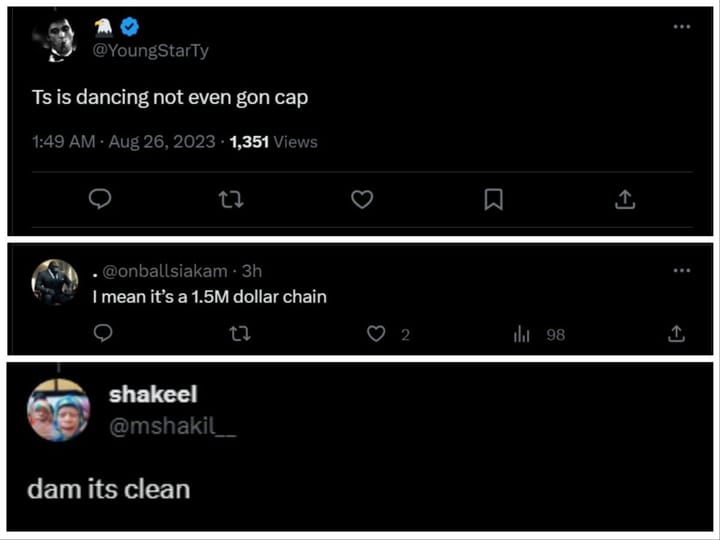Open shakeel's profile avatar

click(x=58, y=410)
